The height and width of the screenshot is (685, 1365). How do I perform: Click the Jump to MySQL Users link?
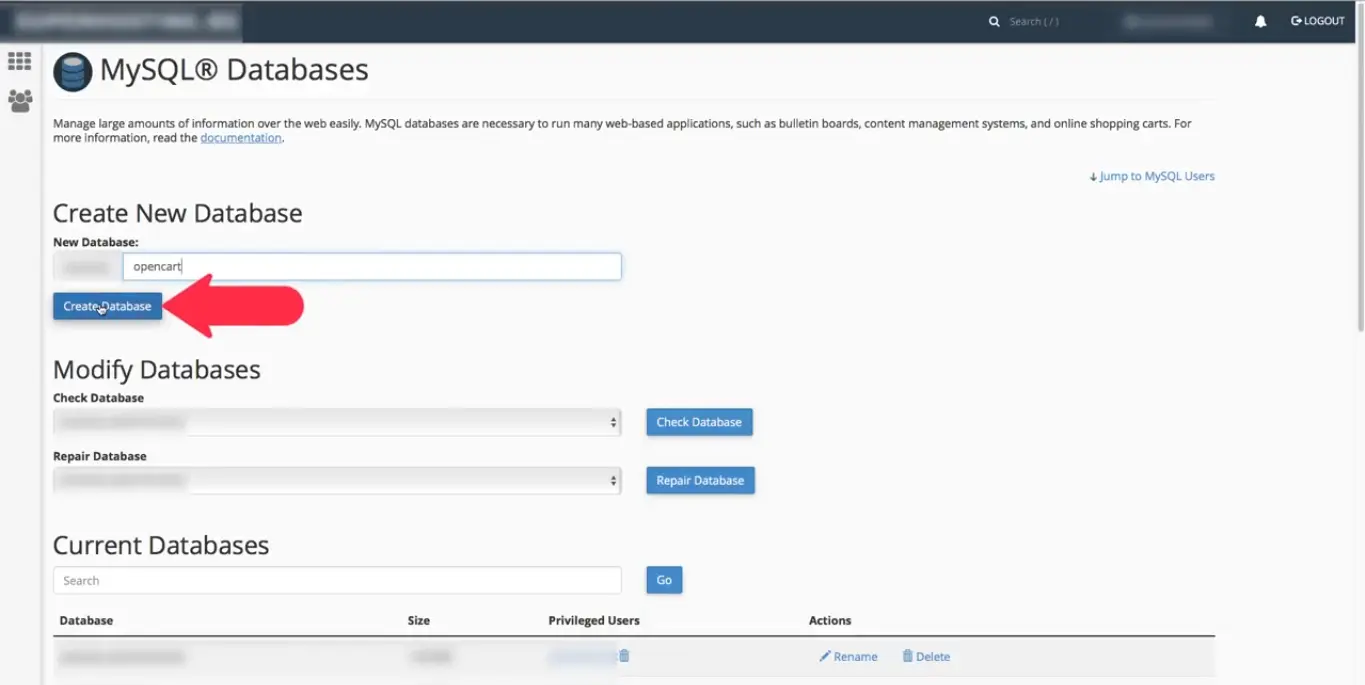point(1157,176)
